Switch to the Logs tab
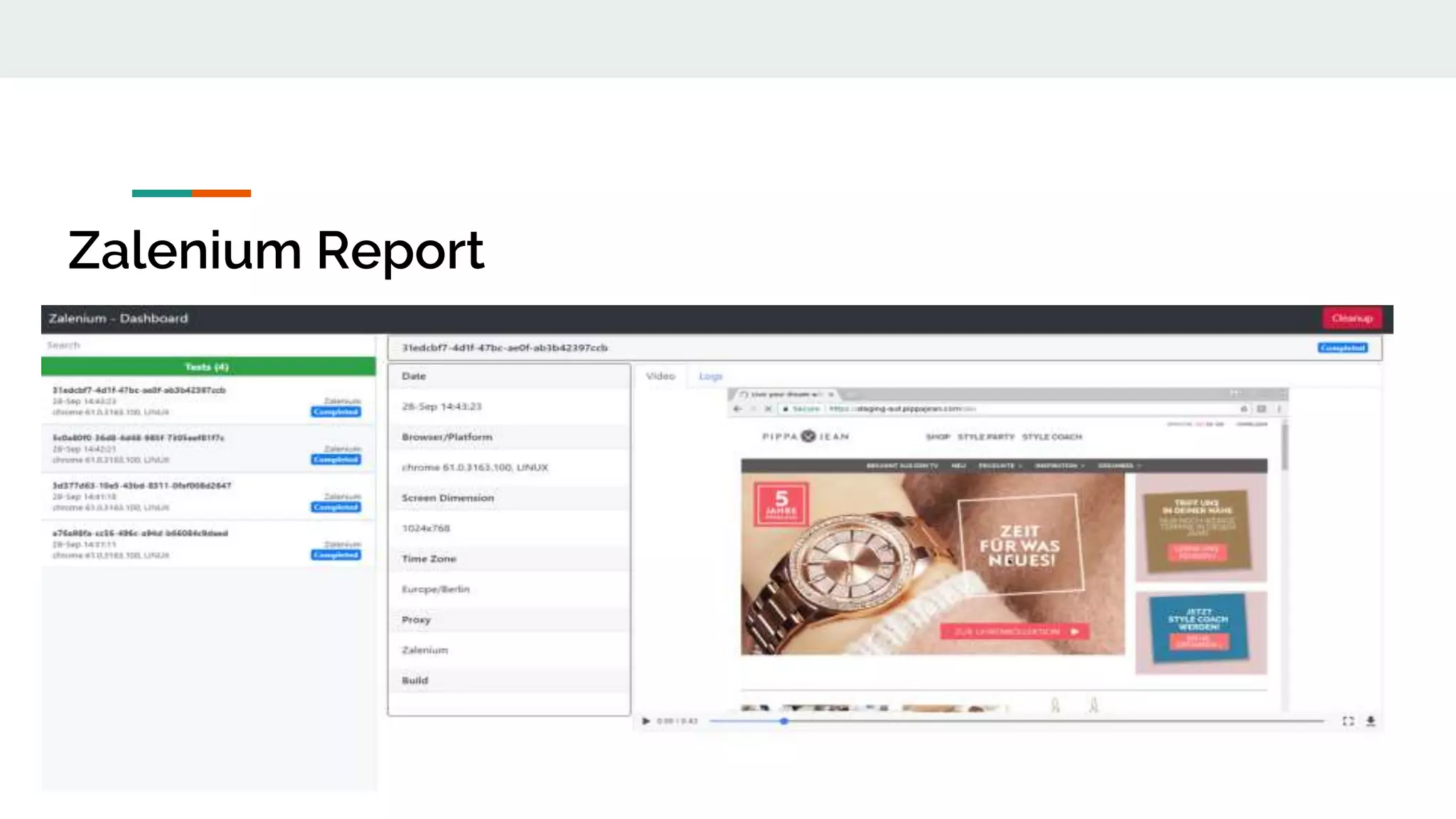The image size is (1456, 819). [710, 376]
